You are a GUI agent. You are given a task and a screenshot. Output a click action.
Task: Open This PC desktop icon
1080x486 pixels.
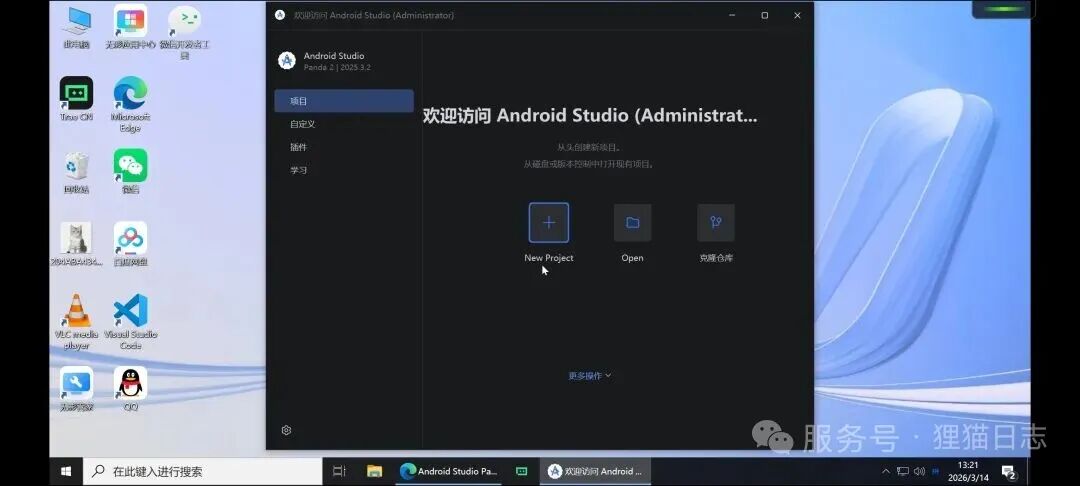tap(76, 27)
